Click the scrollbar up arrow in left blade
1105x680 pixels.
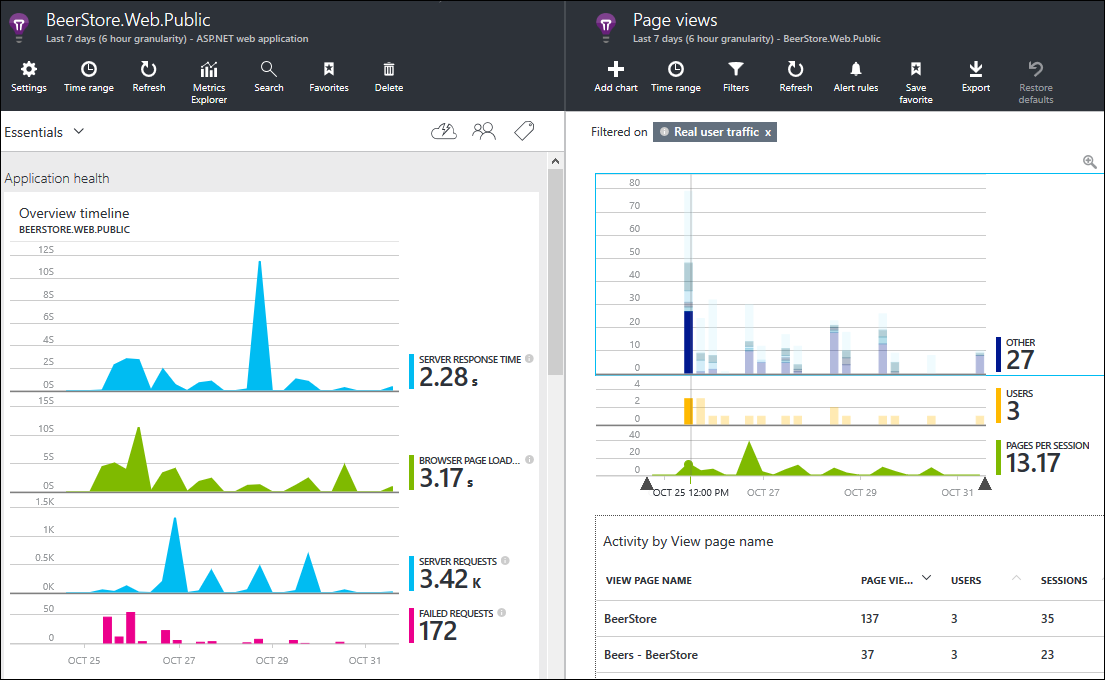point(555,161)
